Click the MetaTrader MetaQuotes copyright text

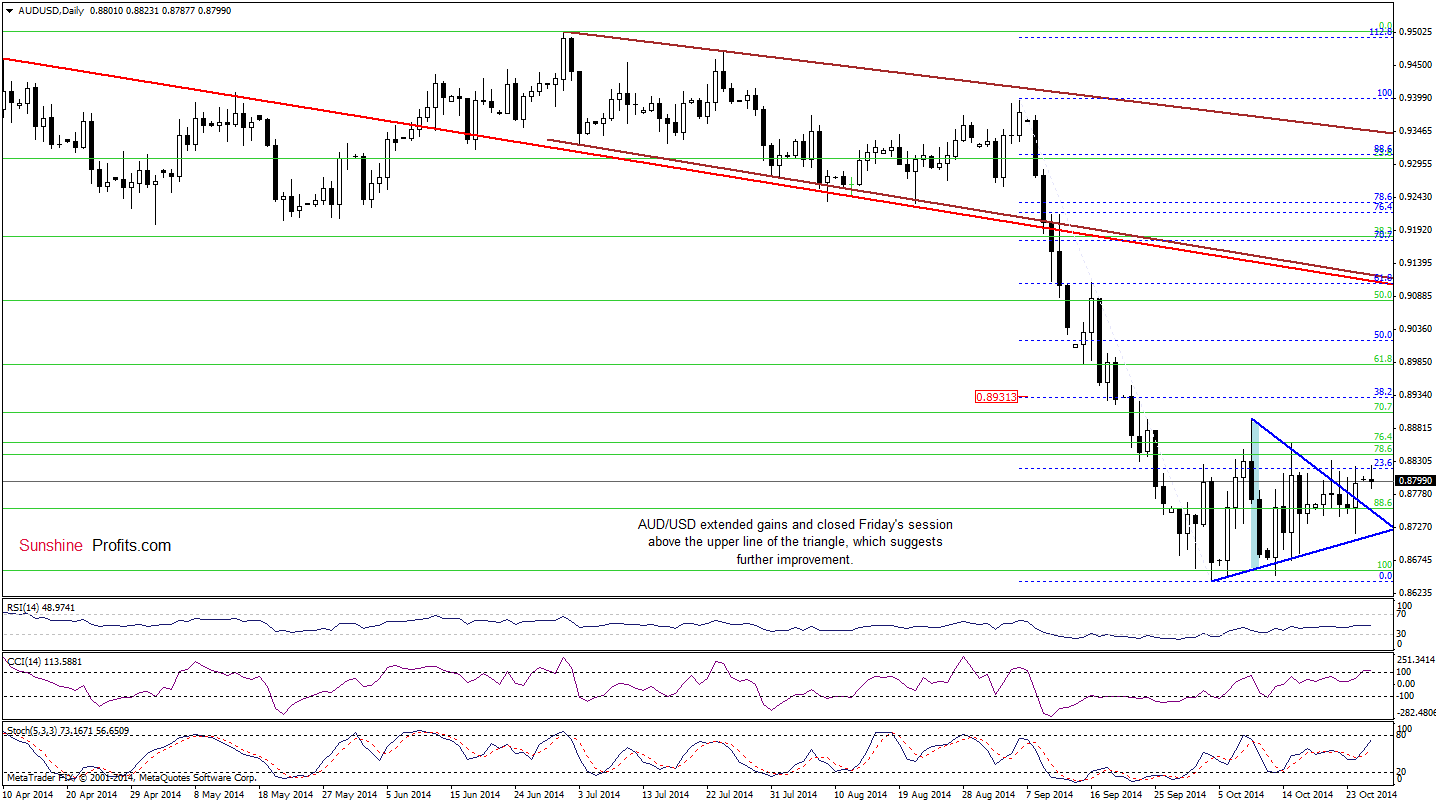[x=130, y=777]
